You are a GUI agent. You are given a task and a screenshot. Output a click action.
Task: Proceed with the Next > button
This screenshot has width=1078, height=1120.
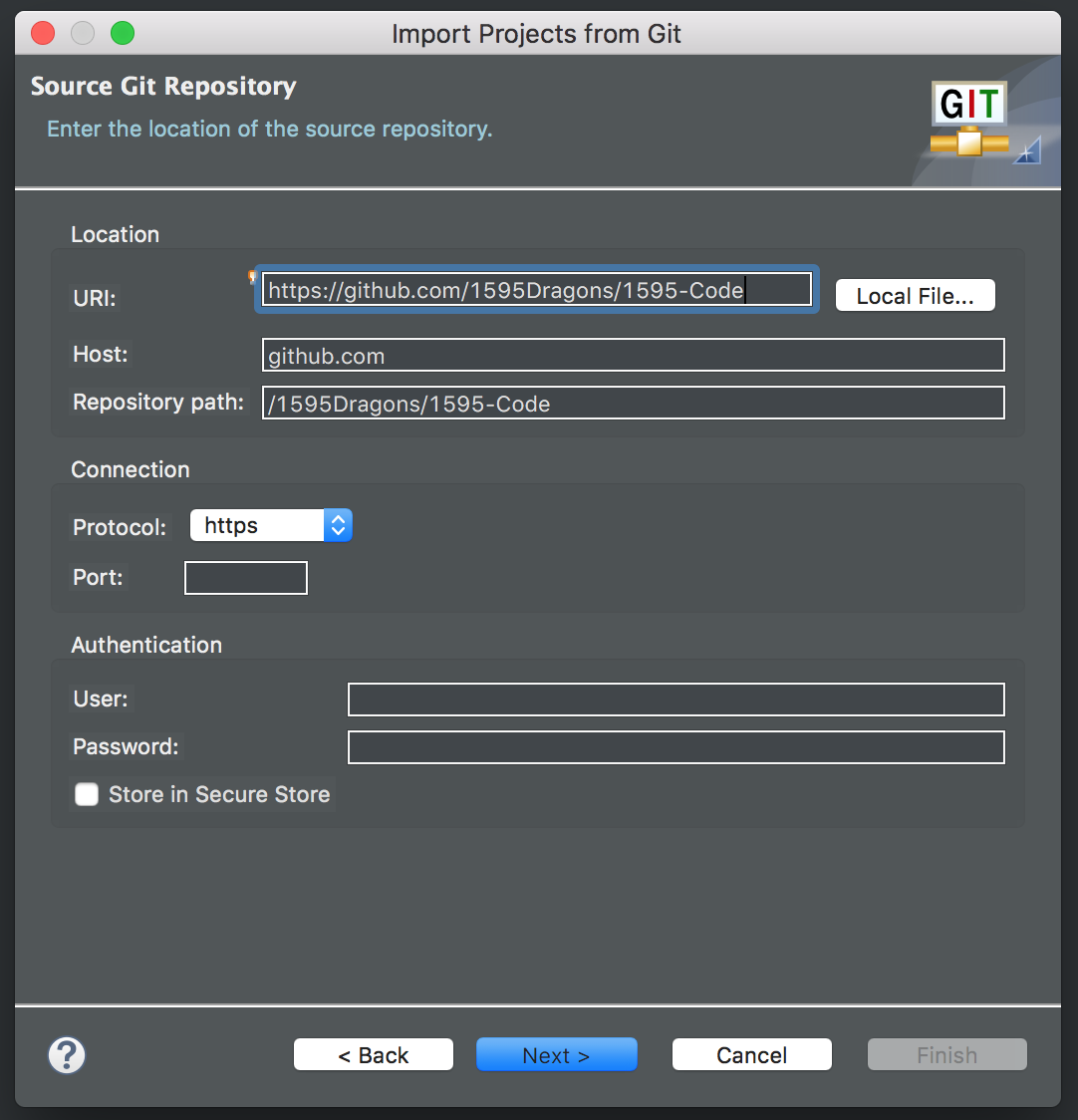(557, 1055)
